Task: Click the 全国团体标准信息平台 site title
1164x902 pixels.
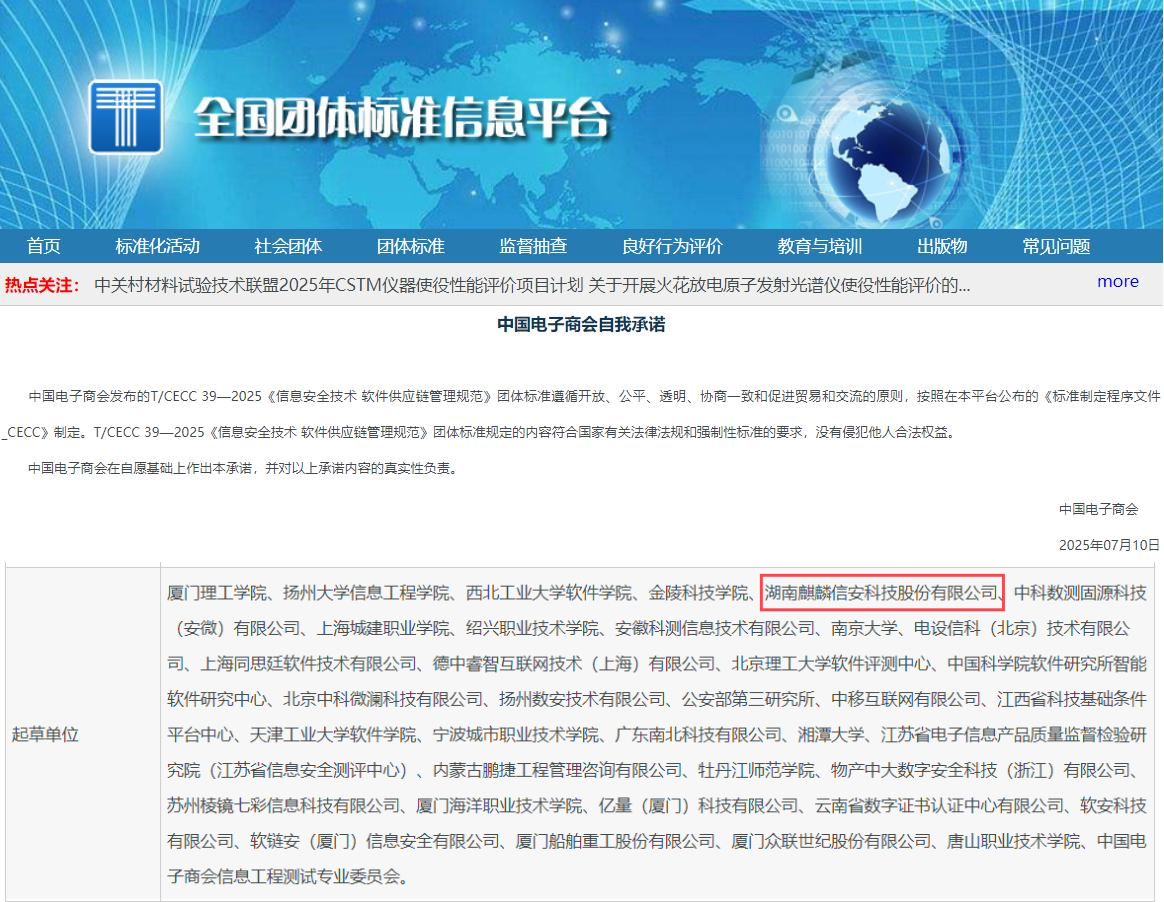Action: [x=401, y=118]
